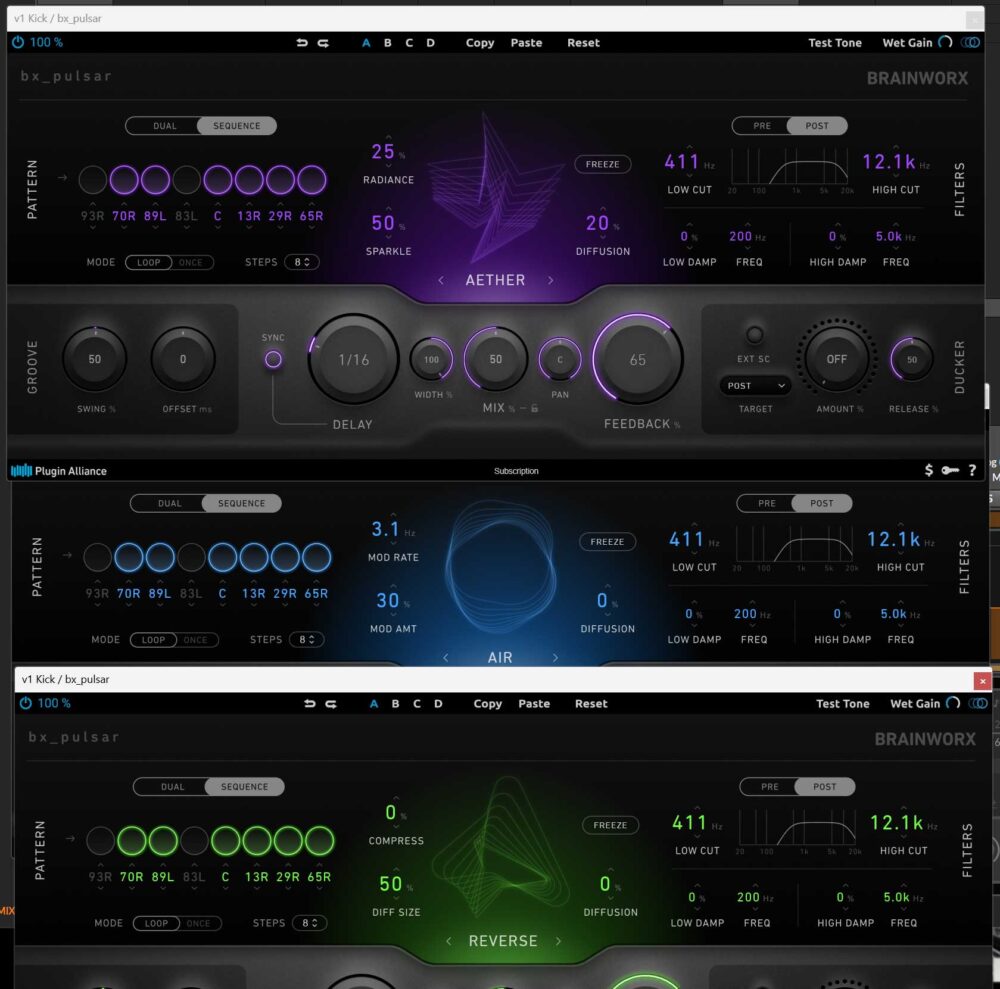This screenshot has height=989, width=1000.
Task: Toggle Freeze in the Air panel
Action: tap(607, 541)
